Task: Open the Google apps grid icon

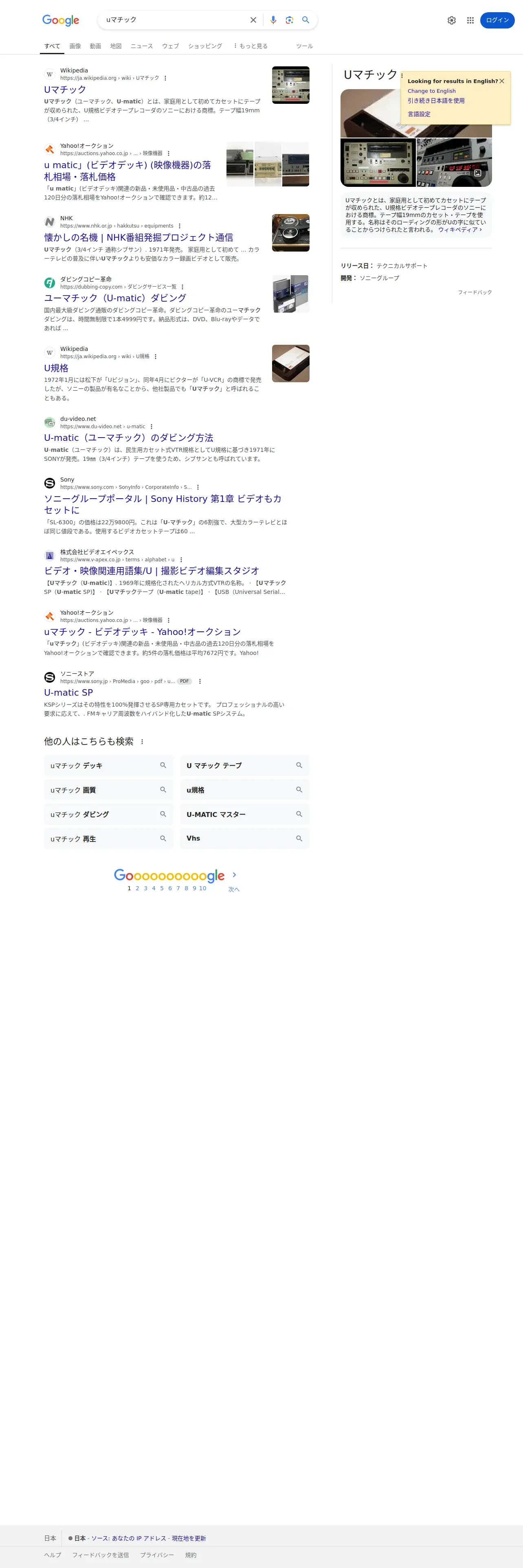Action: click(x=470, y=20)
